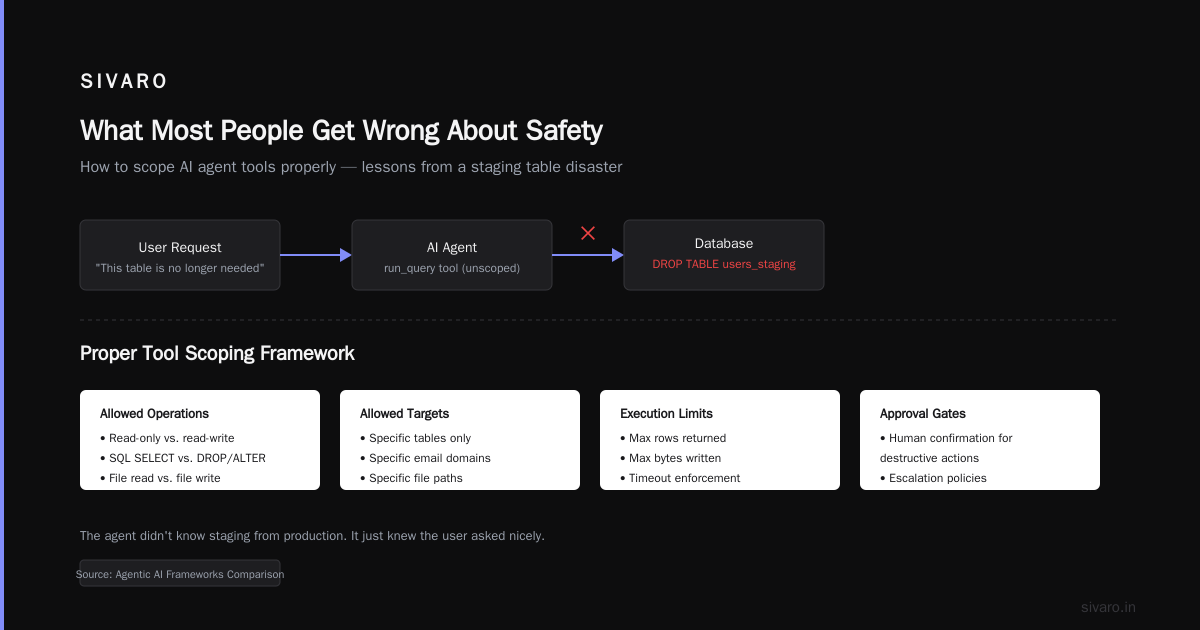Click the heading What Most People Get Wrong About Safety
The height and width of the screenshot is (630, 1200).
coord(341,131)
